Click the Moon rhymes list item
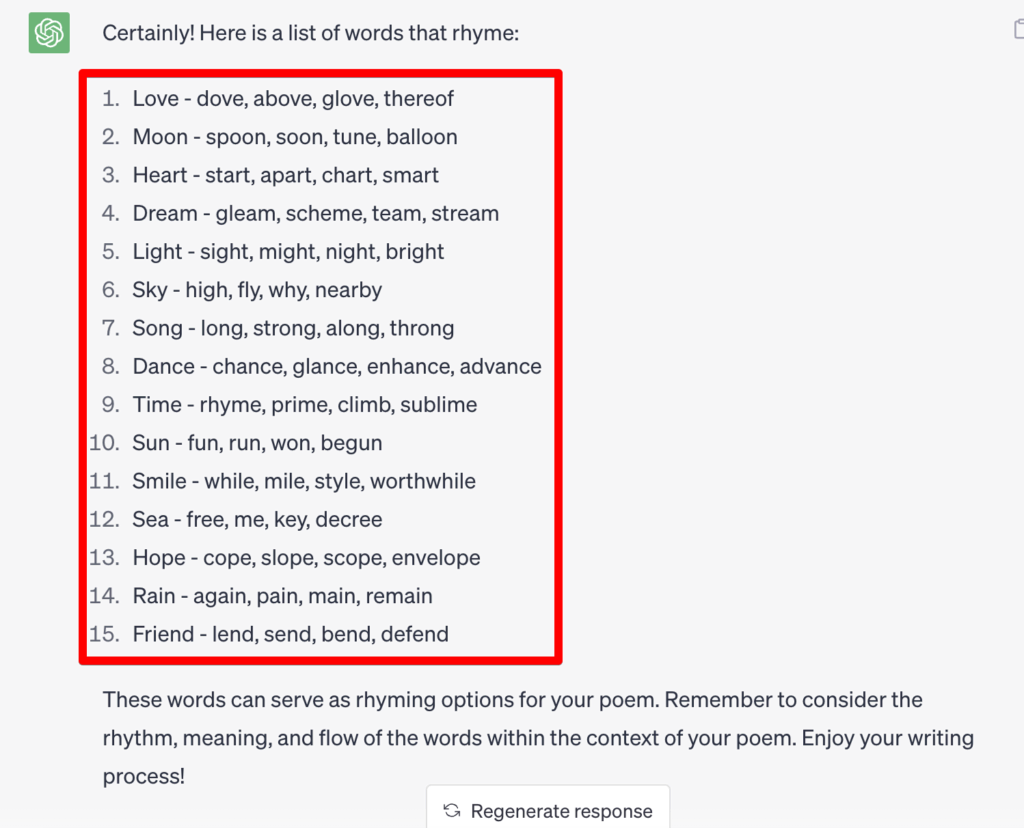The height and width of the screenshot is (828, 1024). pyautogui.click(x=295, y=137)
